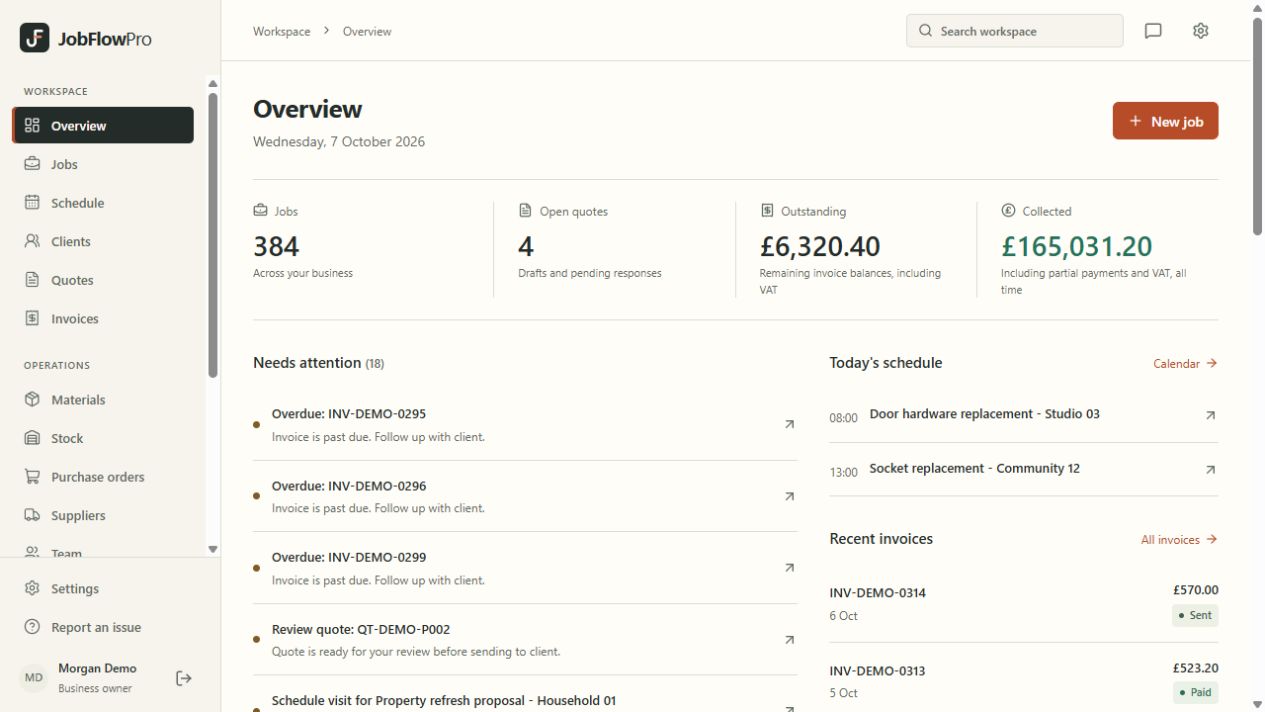Click the Quotes document icon in sidebar

pyautogui.click(x=32, y=280)
